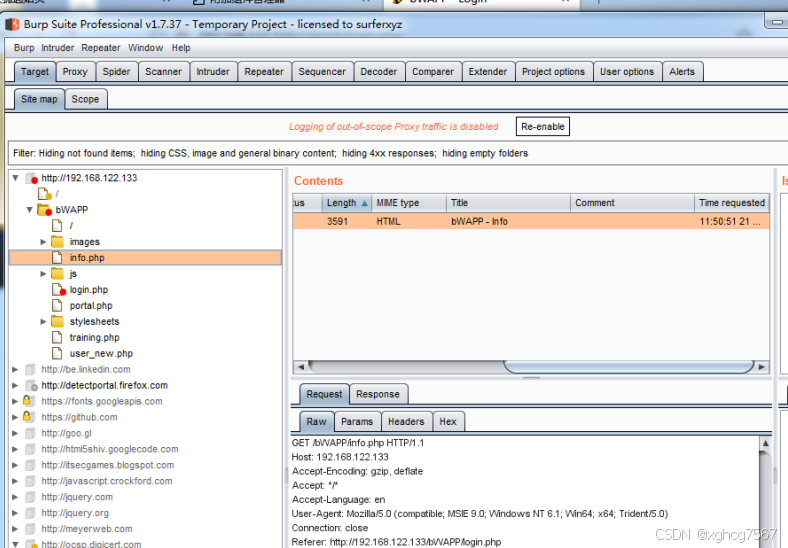The height and width of the screenshot is (548, 788).
Task: Select user_new.php in the site map
Action: click(x=101, y=353)
